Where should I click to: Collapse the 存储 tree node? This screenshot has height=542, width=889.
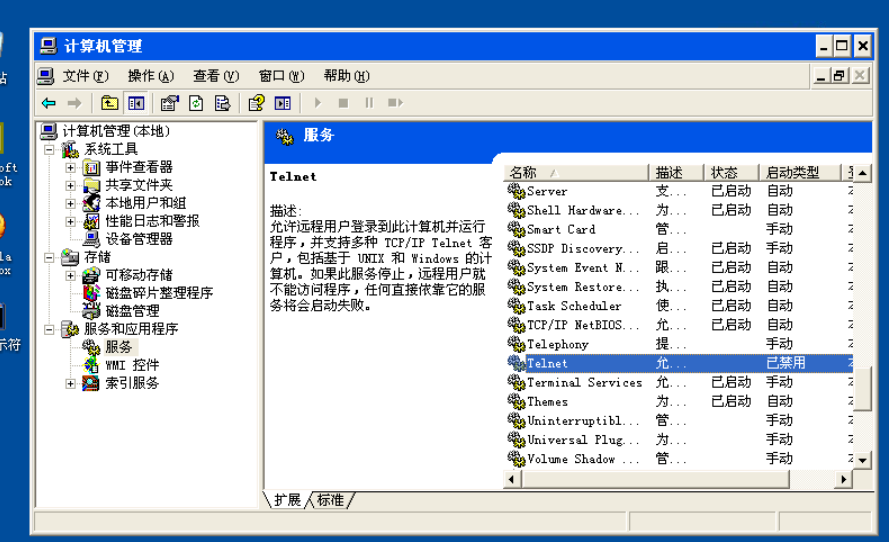(x=49, y=257)
